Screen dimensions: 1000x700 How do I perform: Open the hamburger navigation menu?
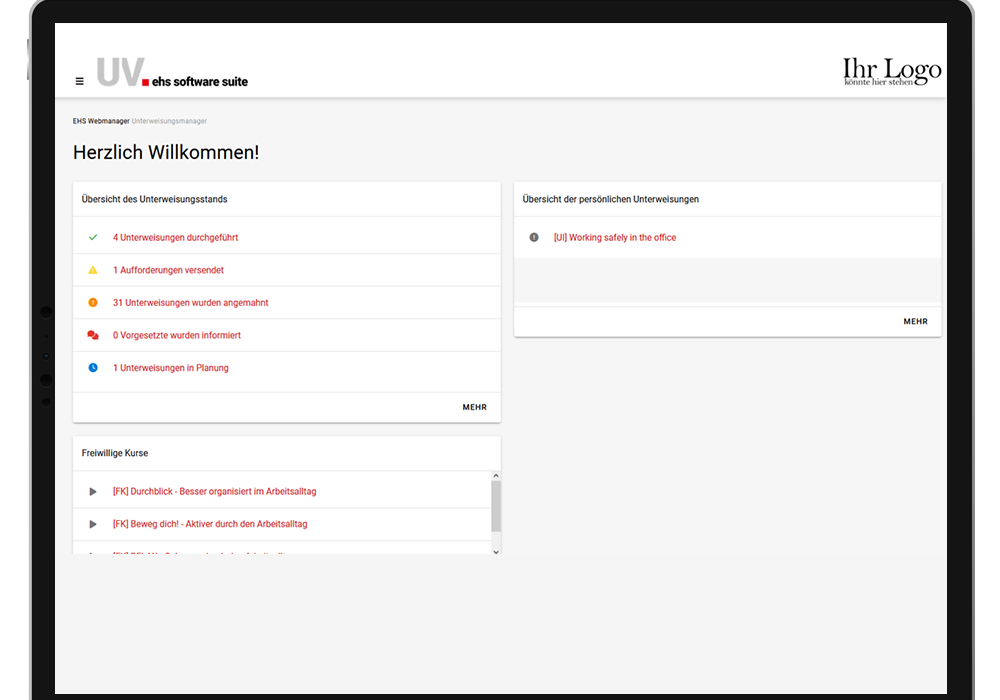[80, 81]
